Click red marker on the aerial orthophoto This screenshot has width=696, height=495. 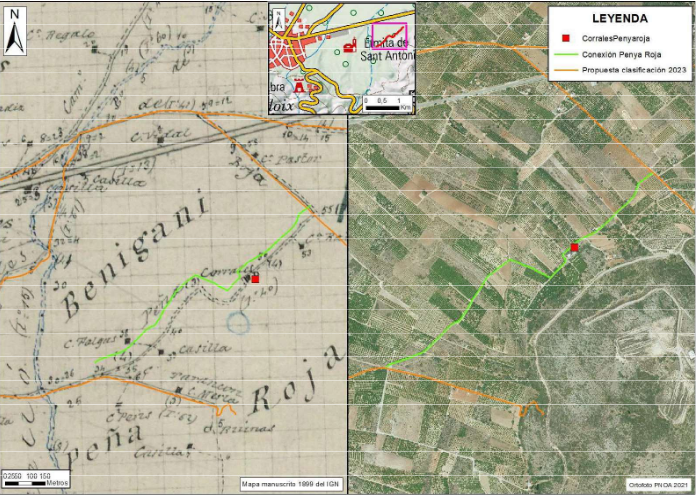pyautogui.click(x=574, y=247)
